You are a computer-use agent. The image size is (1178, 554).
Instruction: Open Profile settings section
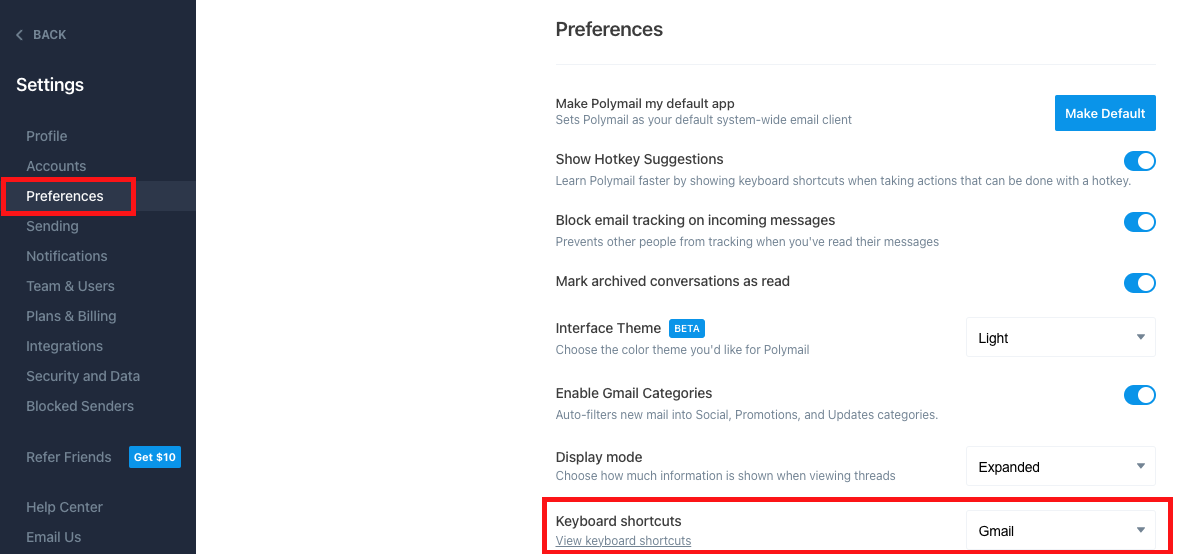[47, 136]
